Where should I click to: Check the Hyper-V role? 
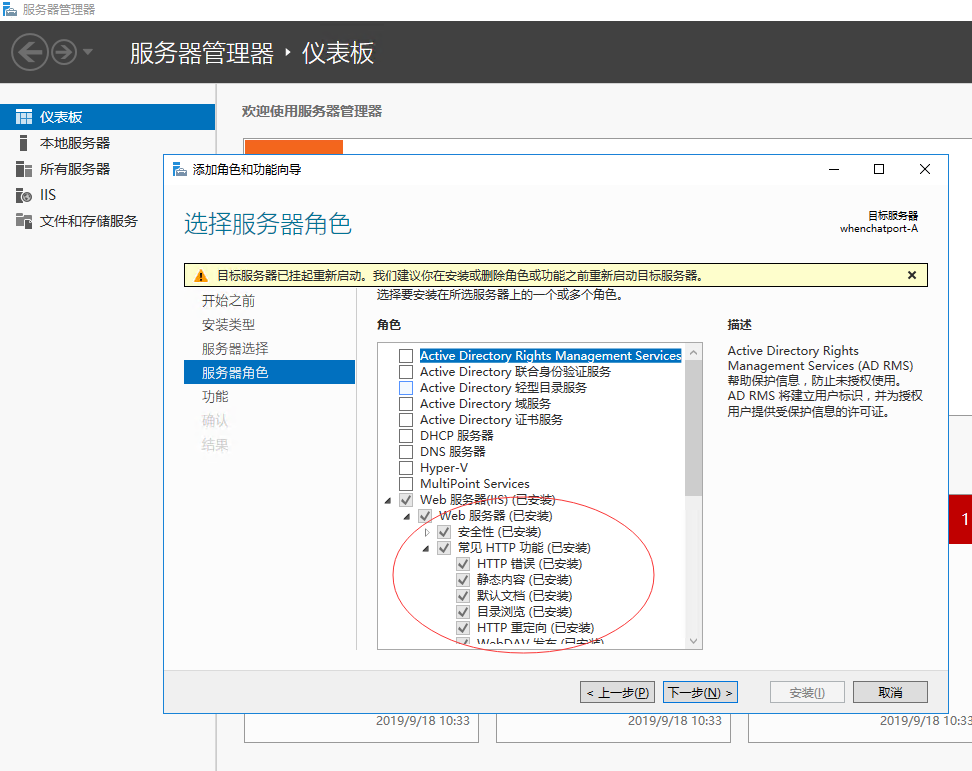pos(406,468)
